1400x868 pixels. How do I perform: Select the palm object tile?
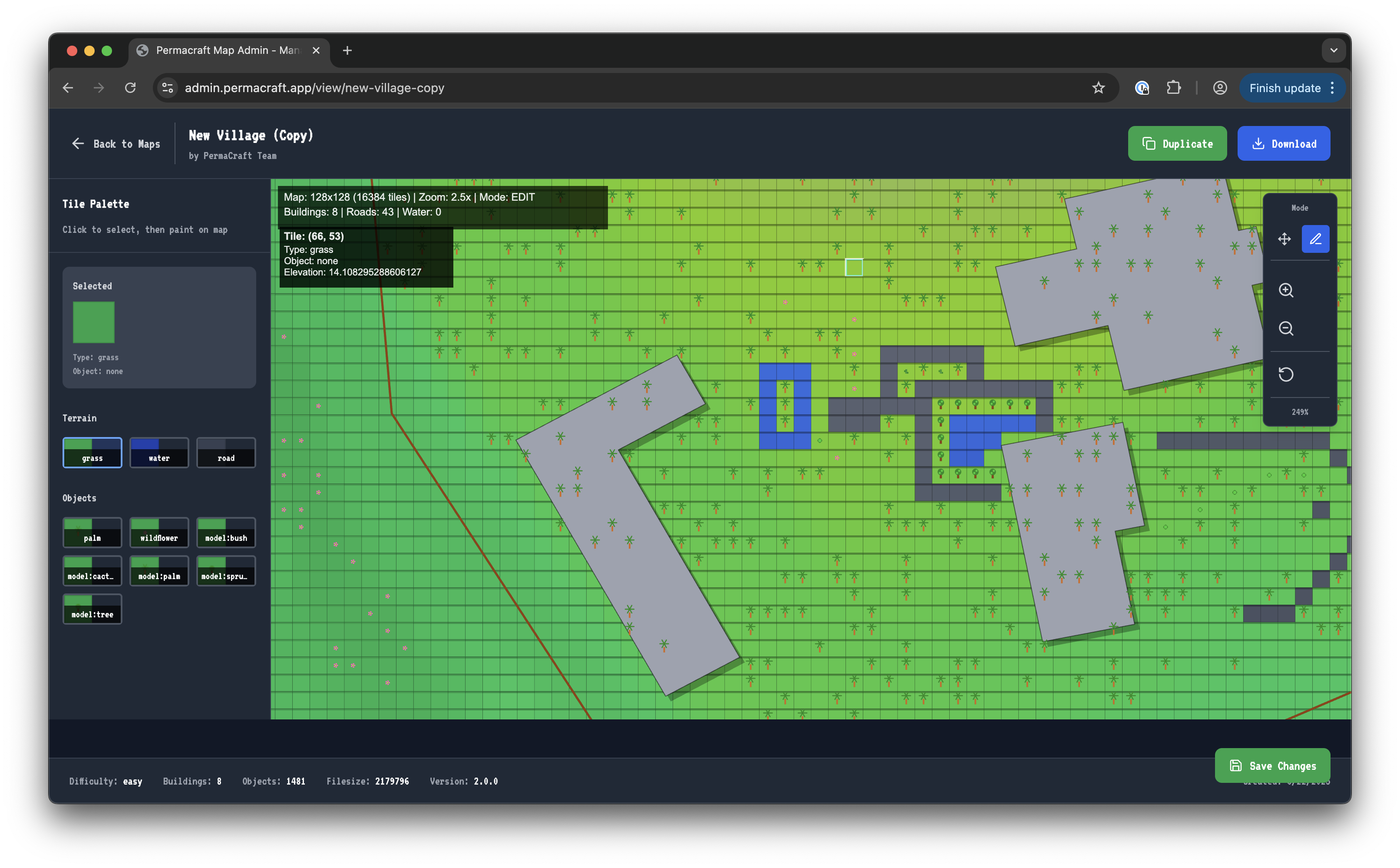pyautogui.click(x=92, y=532)
